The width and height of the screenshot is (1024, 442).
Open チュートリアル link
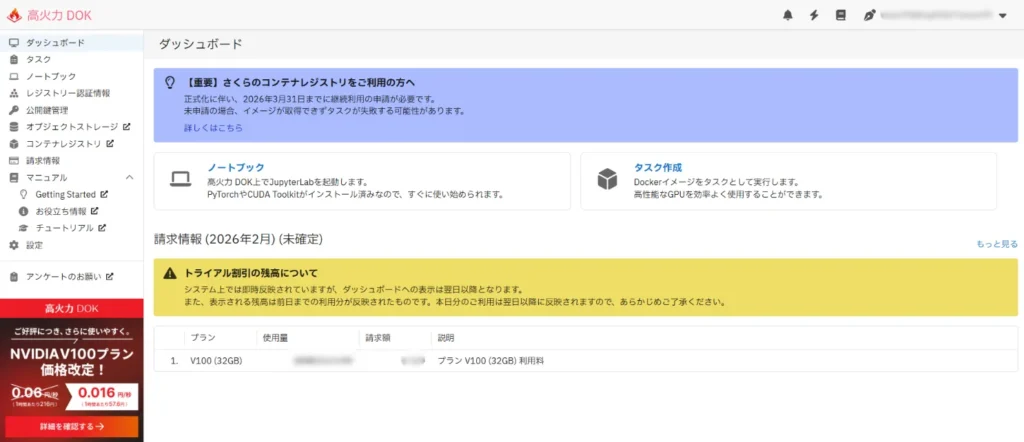tap(72, 229)
